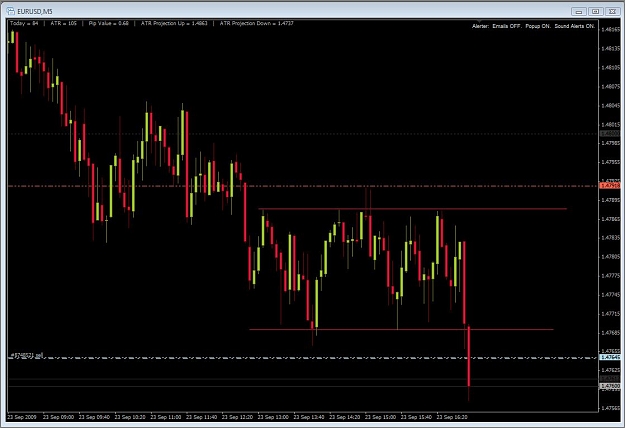The image size is (625, 428).
Task: Click the last tall red breakout candle
Action: [469, 356]
